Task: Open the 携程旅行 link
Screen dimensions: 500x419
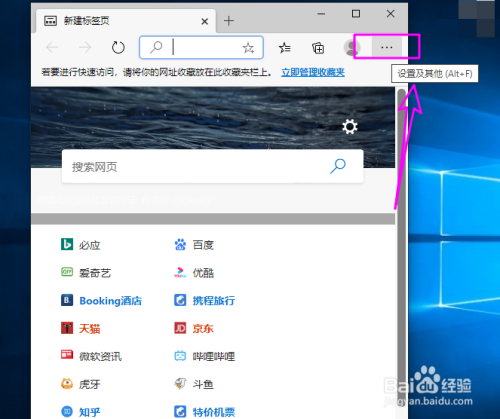Action: [x=214, y=301]
